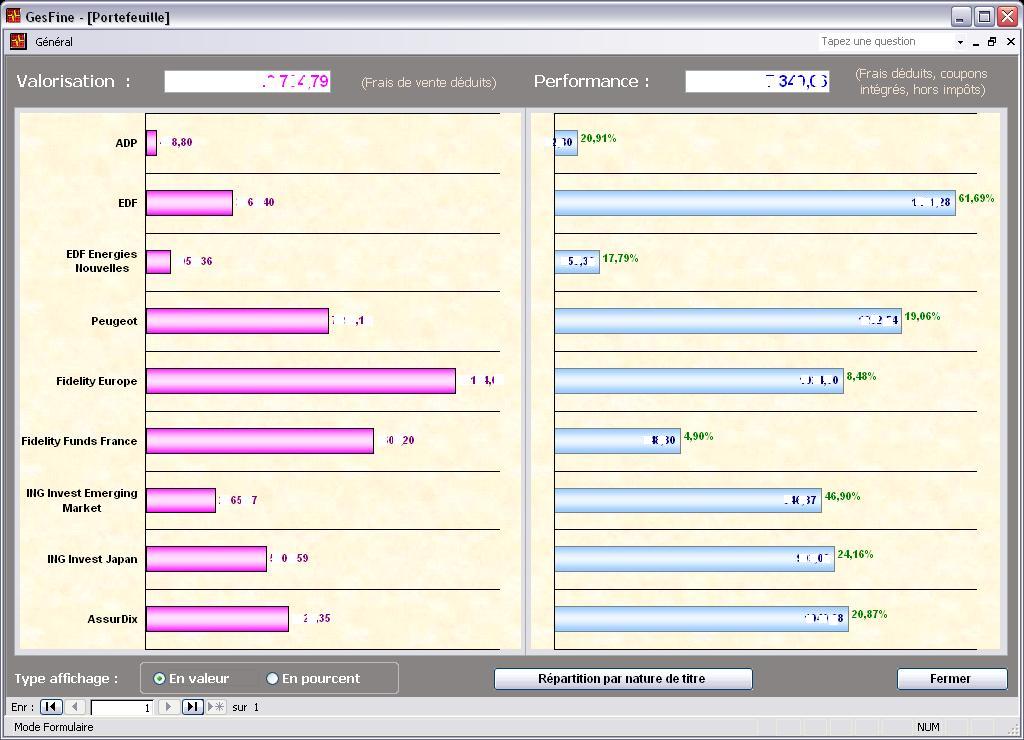The width and height of the screenshot is (1024, 740).
Task: Click the blue performance bar showing 17,79%
Action: tap(577, 262)
